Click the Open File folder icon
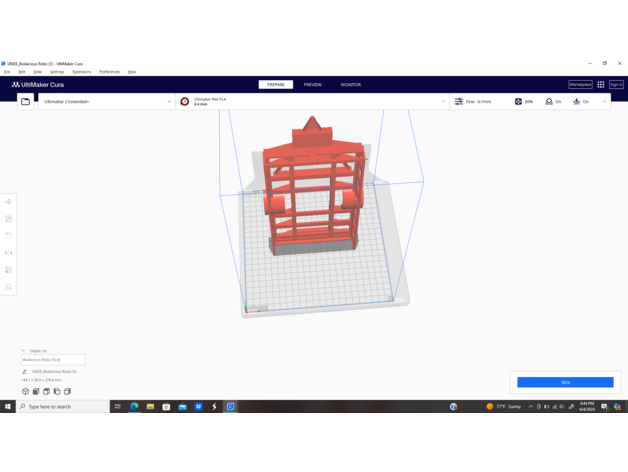Screen dimensions: 628x472 25,101
